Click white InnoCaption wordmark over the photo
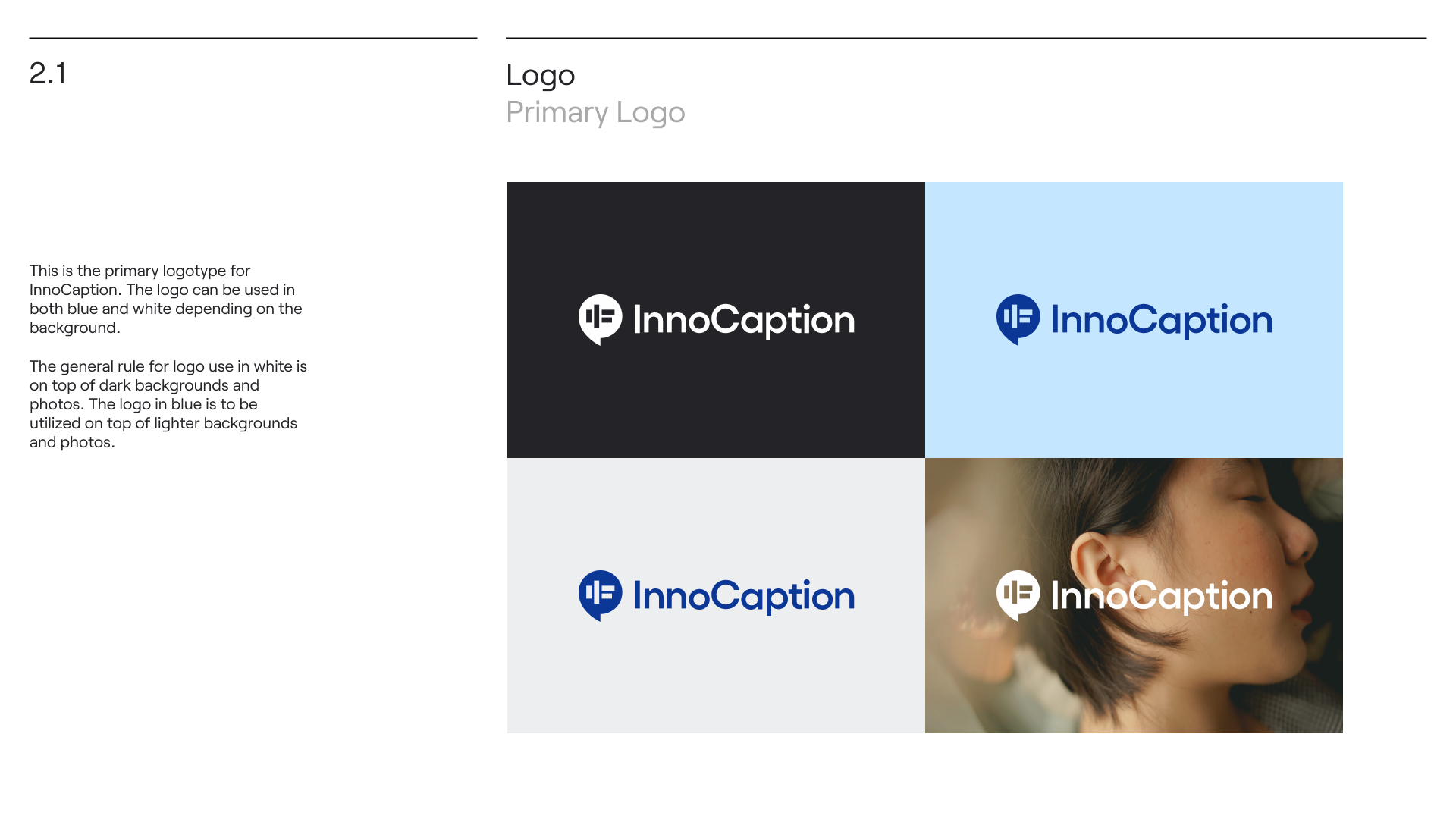 tap(1162, 596)
